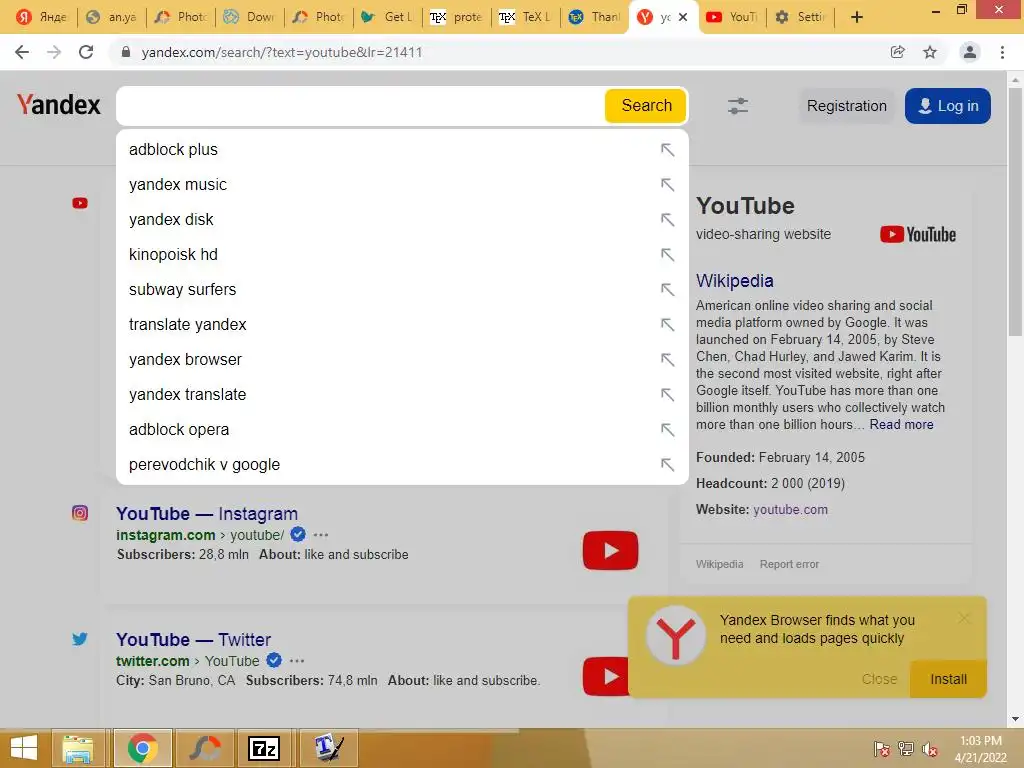Click the Log in button

click(x=948, y=106)
